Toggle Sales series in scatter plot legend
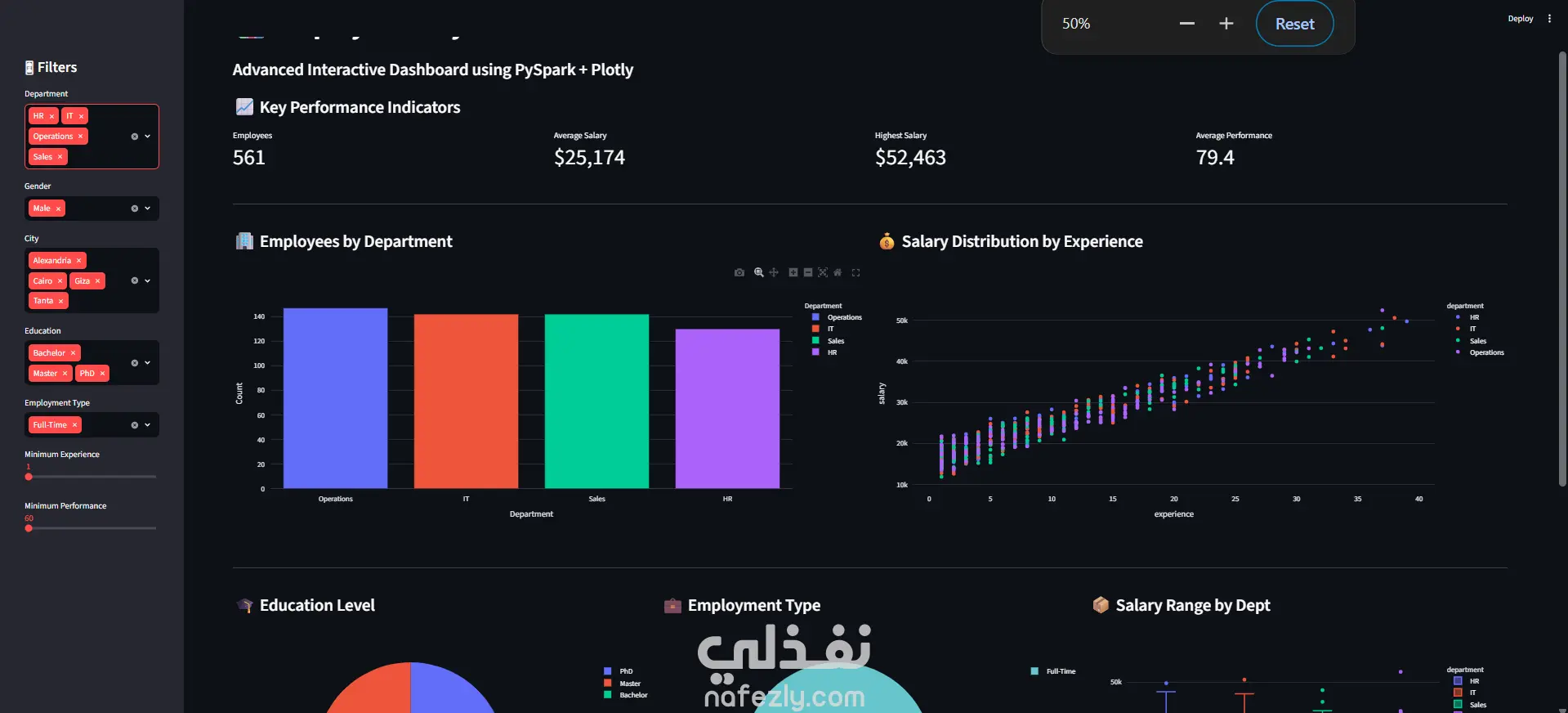Viewport: 1568px width, 713px height. (1471, 341)
